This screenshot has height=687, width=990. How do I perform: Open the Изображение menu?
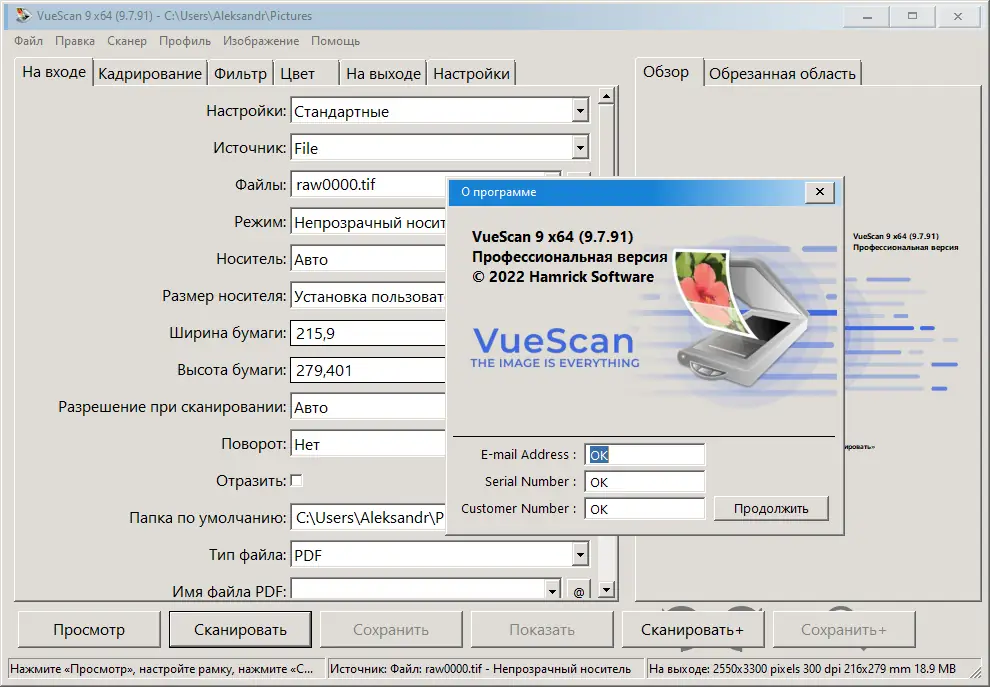click(261, 41)
